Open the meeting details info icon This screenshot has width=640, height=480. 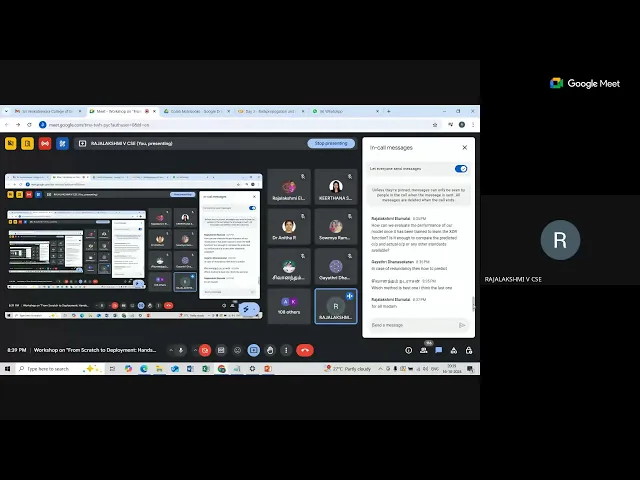tap(408, 350)
